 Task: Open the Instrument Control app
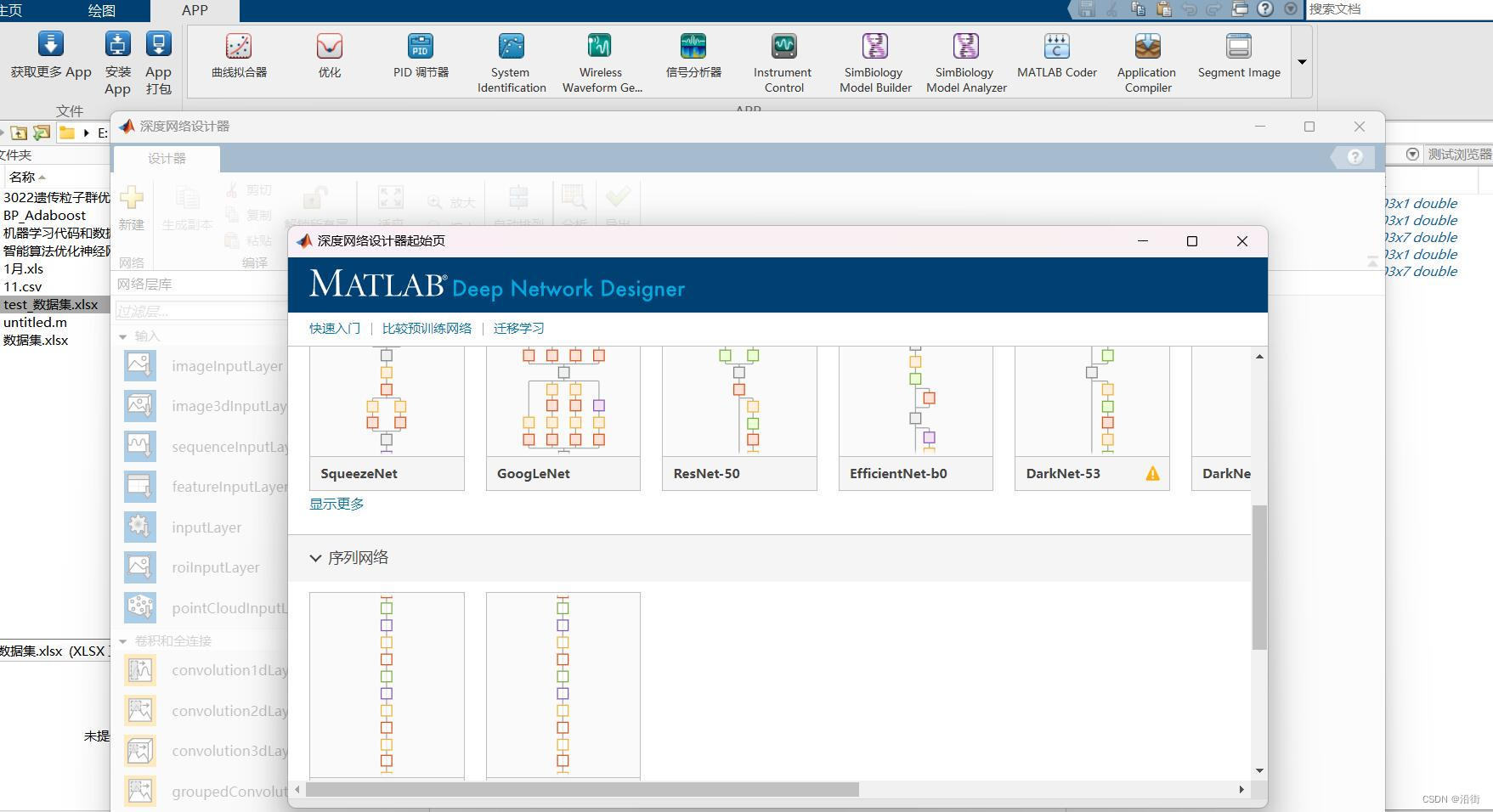pyautogui.click(x=783, y=47)
